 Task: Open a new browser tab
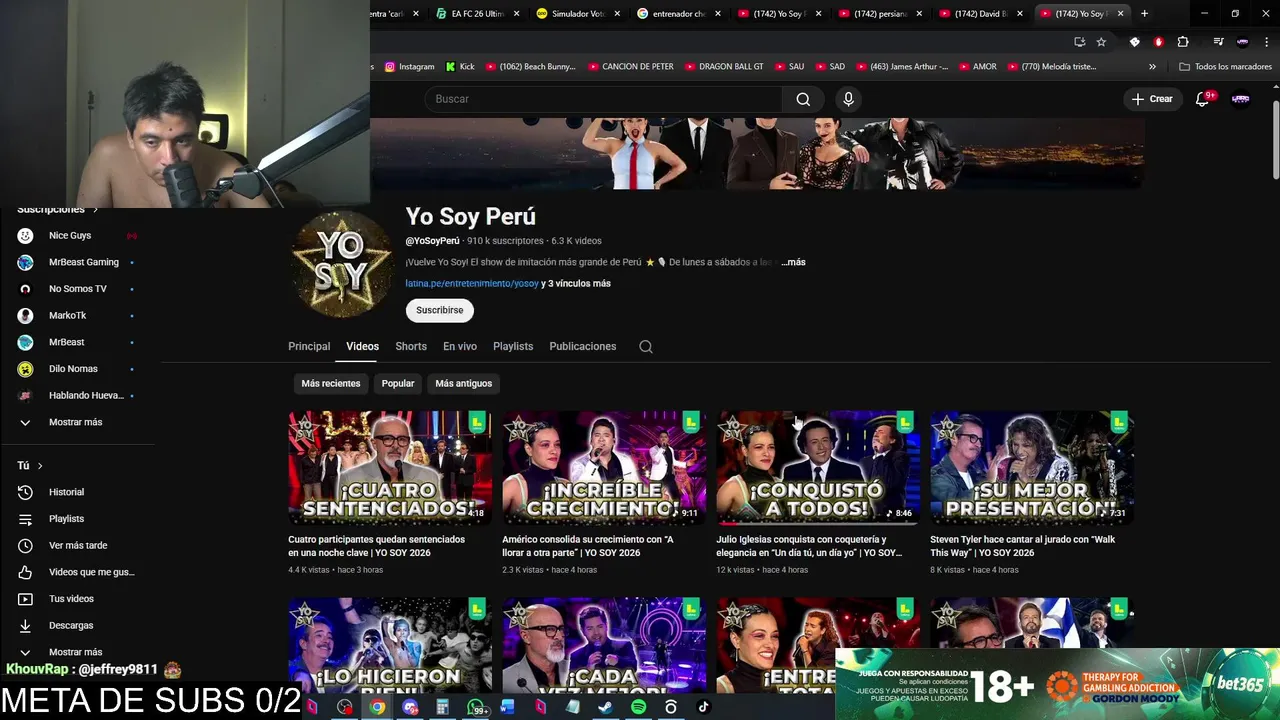[1144, 13]
